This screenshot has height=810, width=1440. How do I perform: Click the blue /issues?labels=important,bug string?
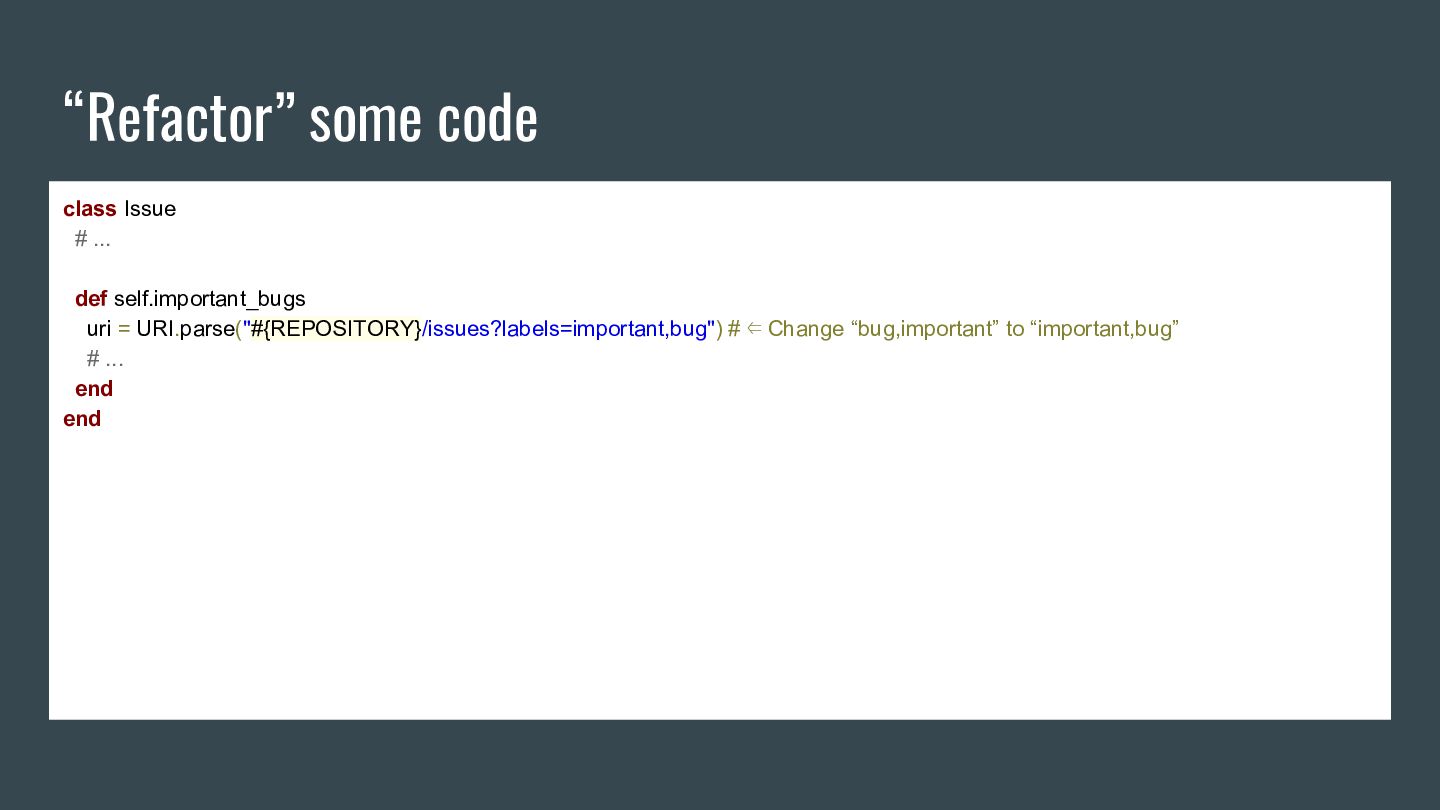pyautogui.click(x=566, y=329)
